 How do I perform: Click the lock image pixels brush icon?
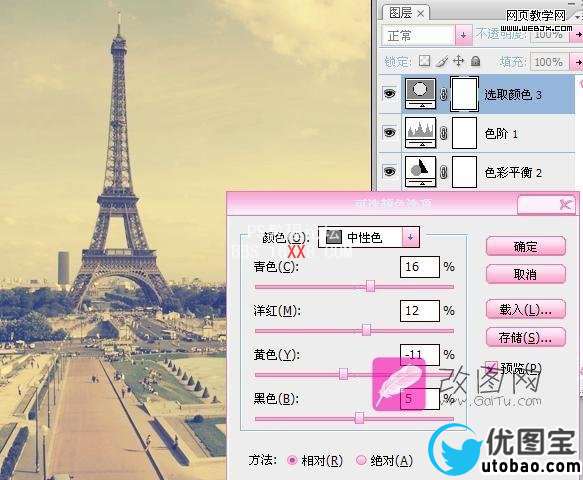point(441,61)
